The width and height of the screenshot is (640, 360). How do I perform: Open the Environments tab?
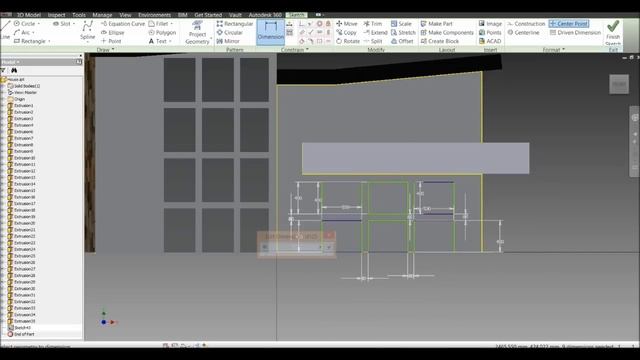click(154, 15)
